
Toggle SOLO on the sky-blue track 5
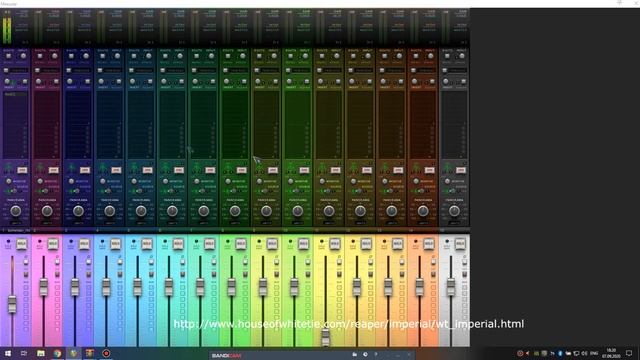pos(147,244)
